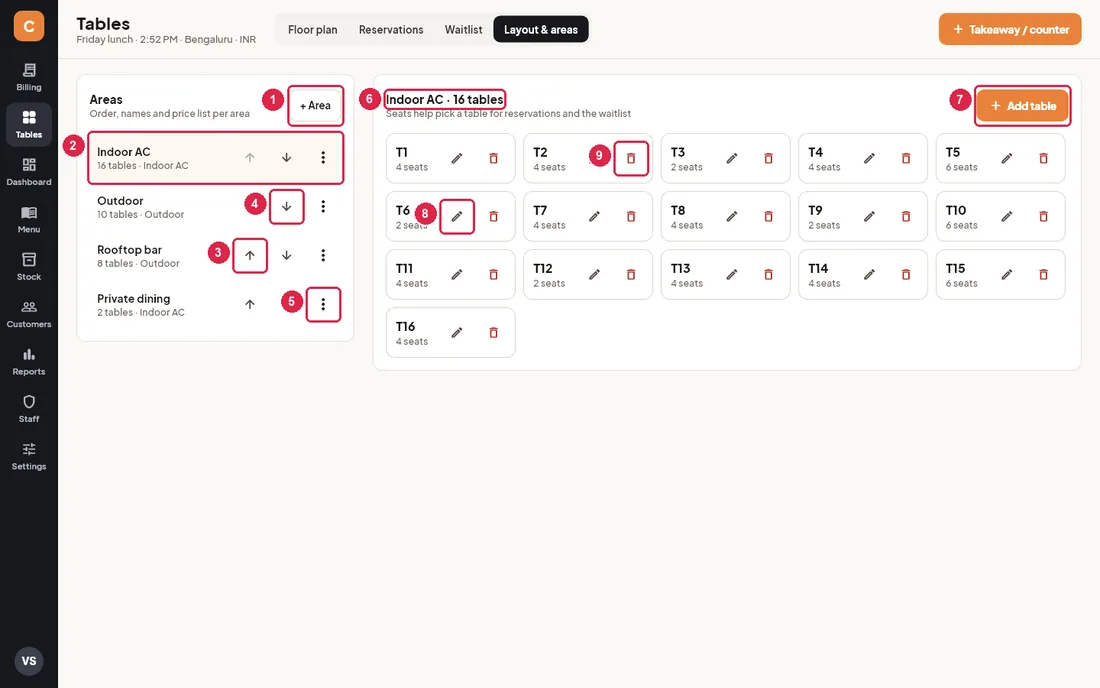Click the + Area button
This screenshot has height=688, width=1100.
315,106
